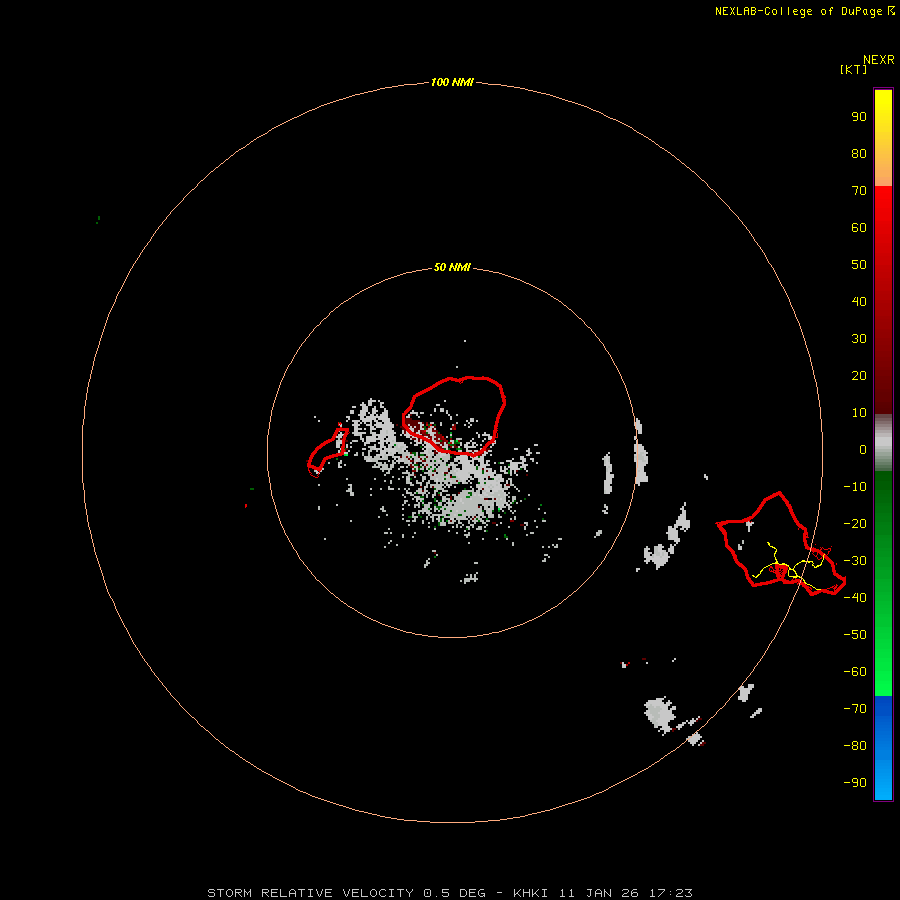Click the 30 value on the color scale
The width and height of the screenshot is (900, 900).
pyautogui.click(x=859, y=339)
